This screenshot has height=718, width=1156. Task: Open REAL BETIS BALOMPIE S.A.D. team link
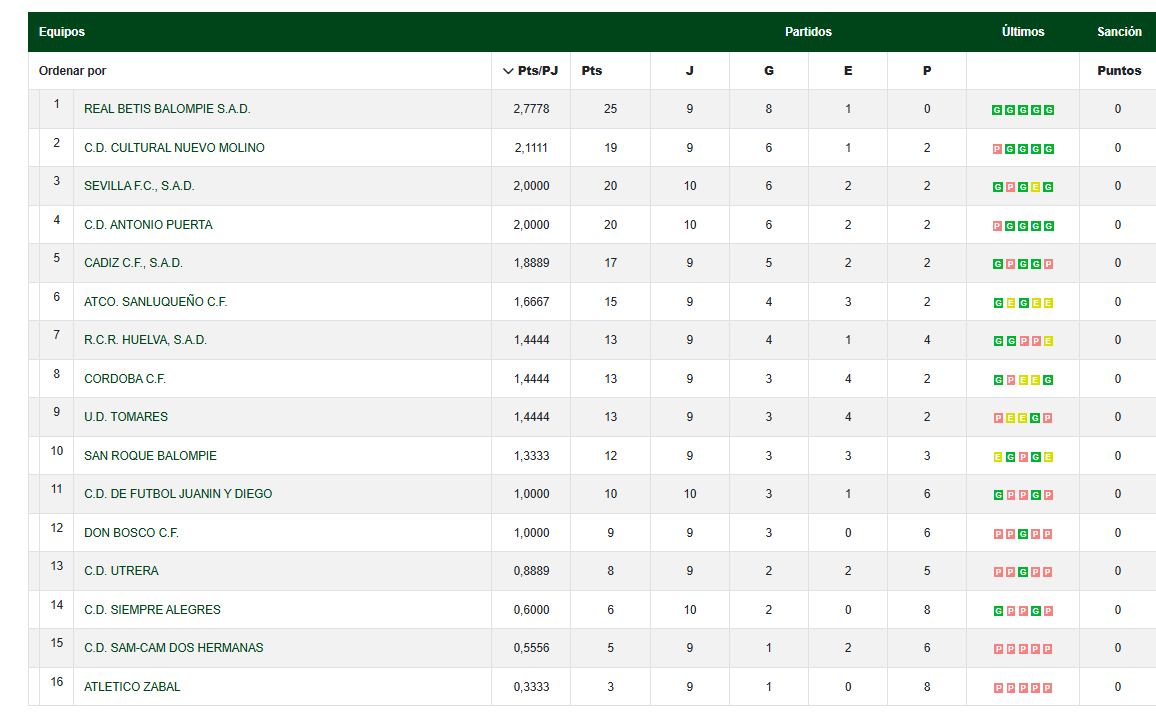(167, 109)
